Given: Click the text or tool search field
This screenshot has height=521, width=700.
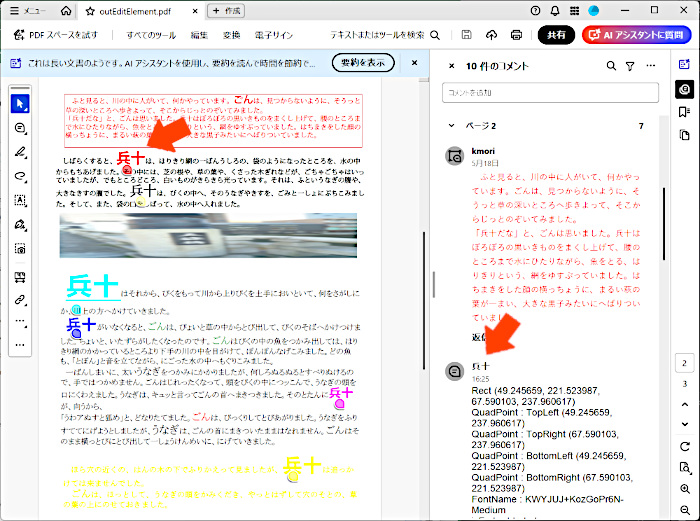Looking at the screenshot, I should click(385, 35).
